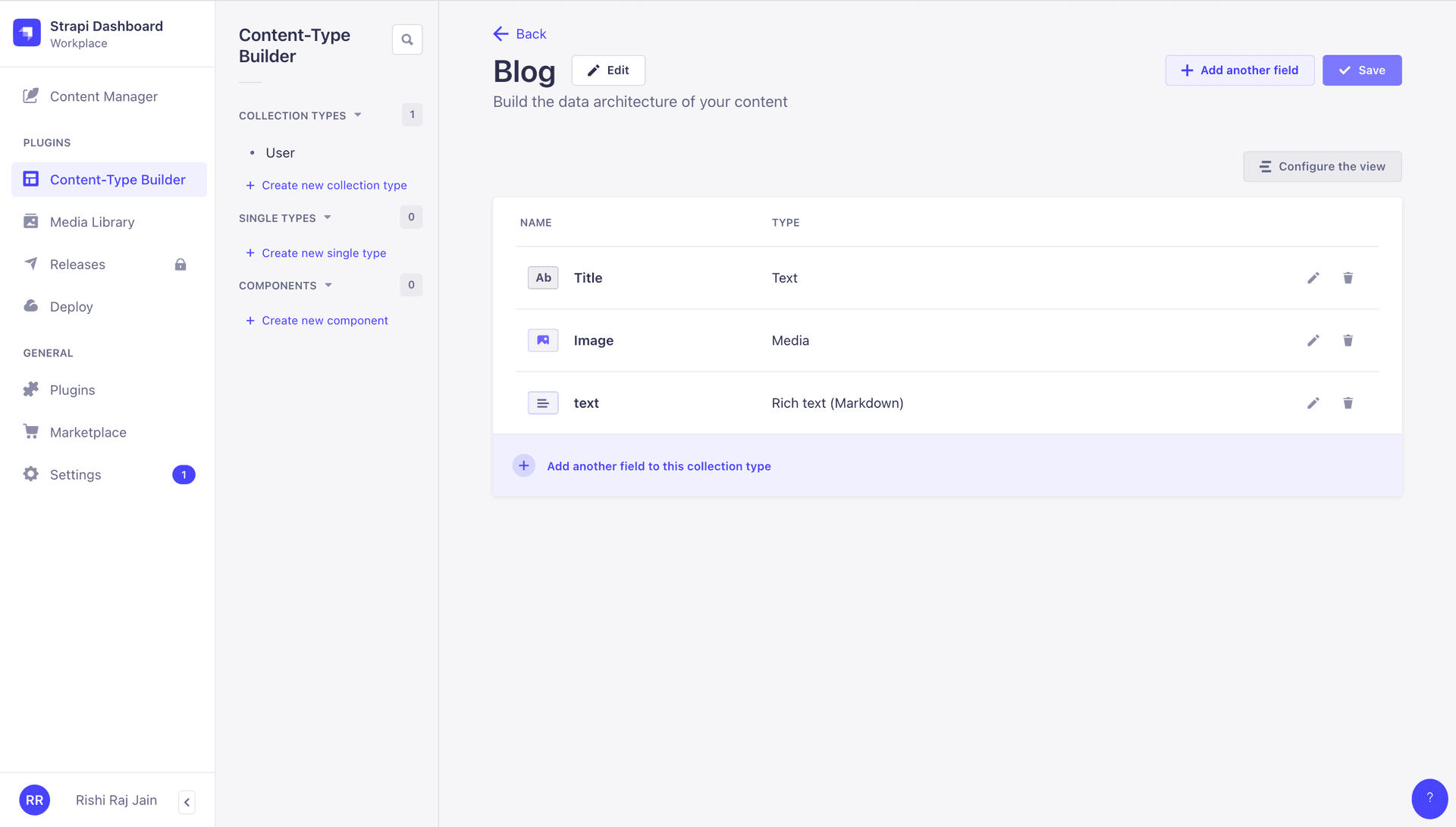Click the Back link
The width and height of the screenshot is (1456, 827).
point(520,34)
